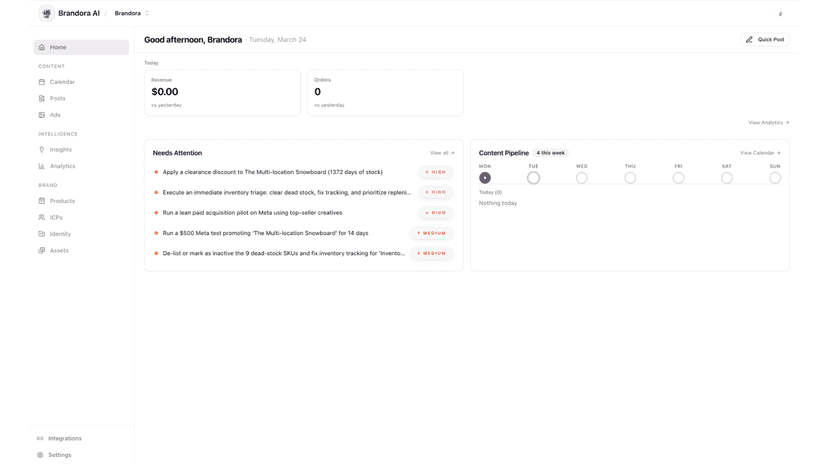This screenshot has height=466, width=828.
Task: Open ICPs section
Action: (81, 217)
